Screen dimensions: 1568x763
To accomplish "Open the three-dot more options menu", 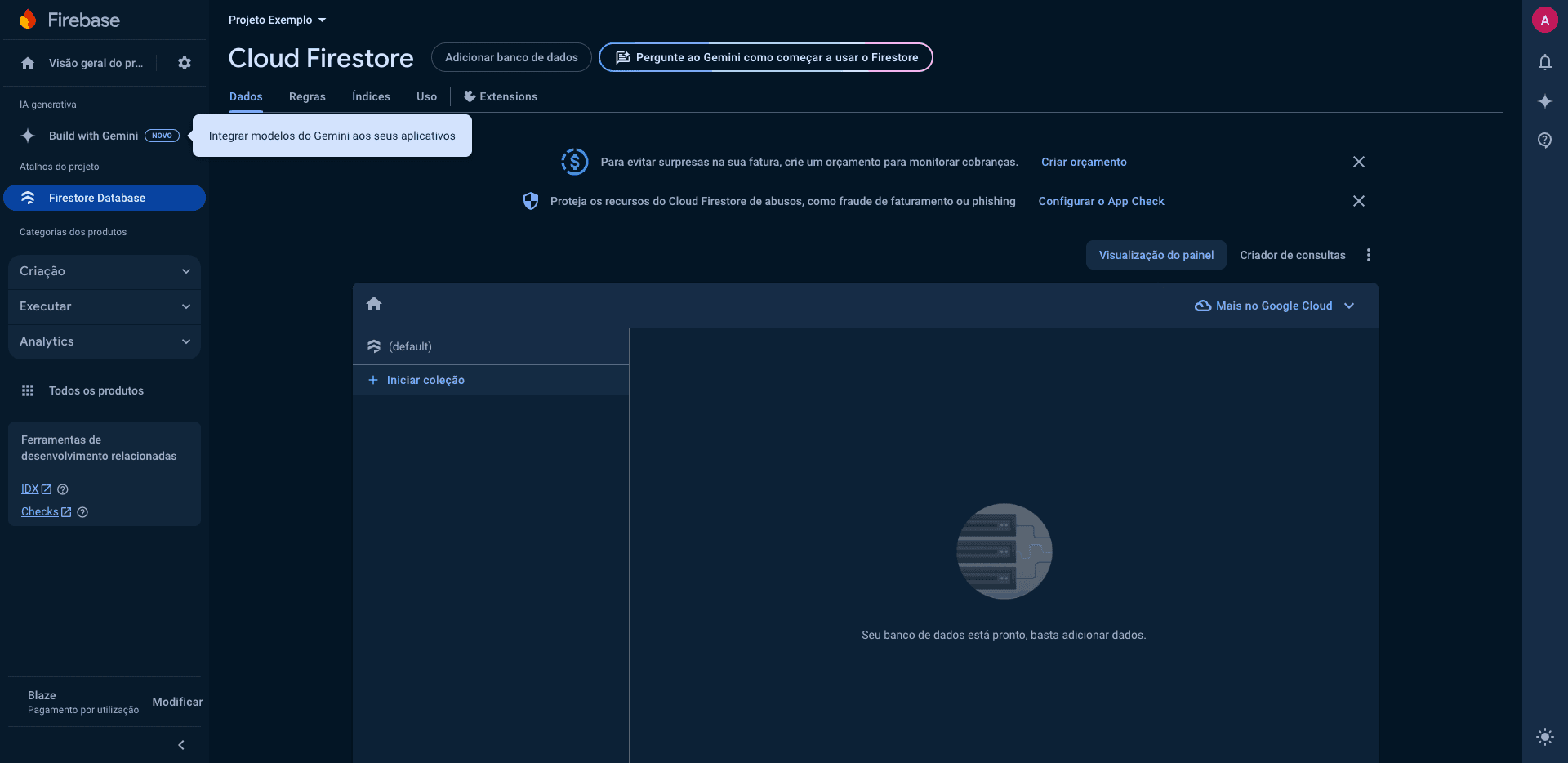I will pos(1369,255).
